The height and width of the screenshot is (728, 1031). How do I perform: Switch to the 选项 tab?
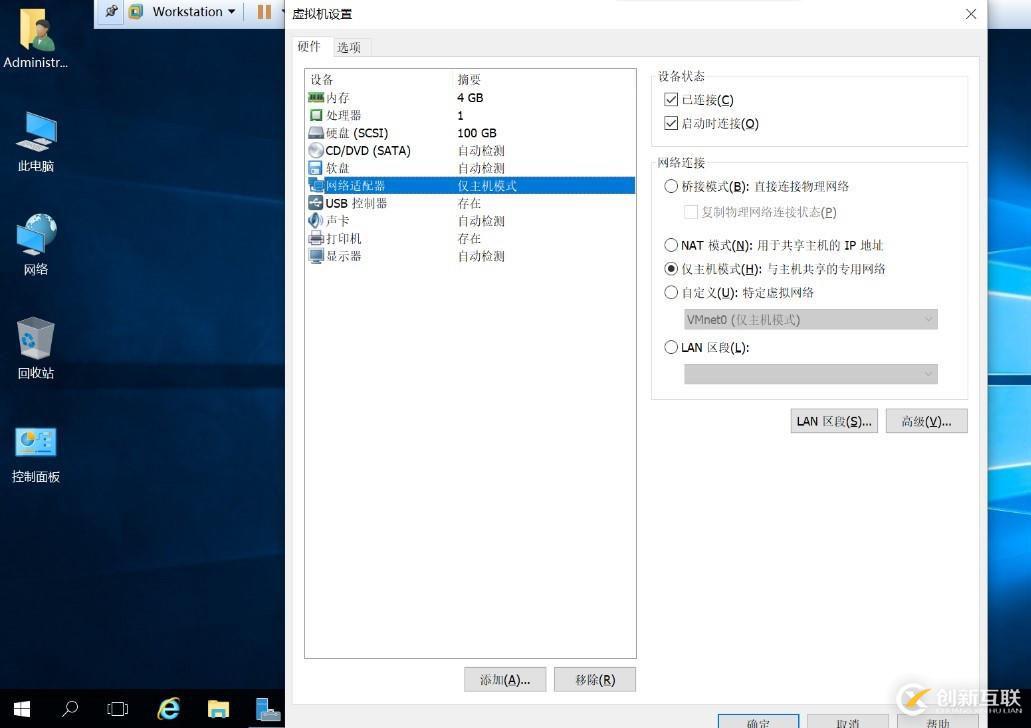(348, 47)
